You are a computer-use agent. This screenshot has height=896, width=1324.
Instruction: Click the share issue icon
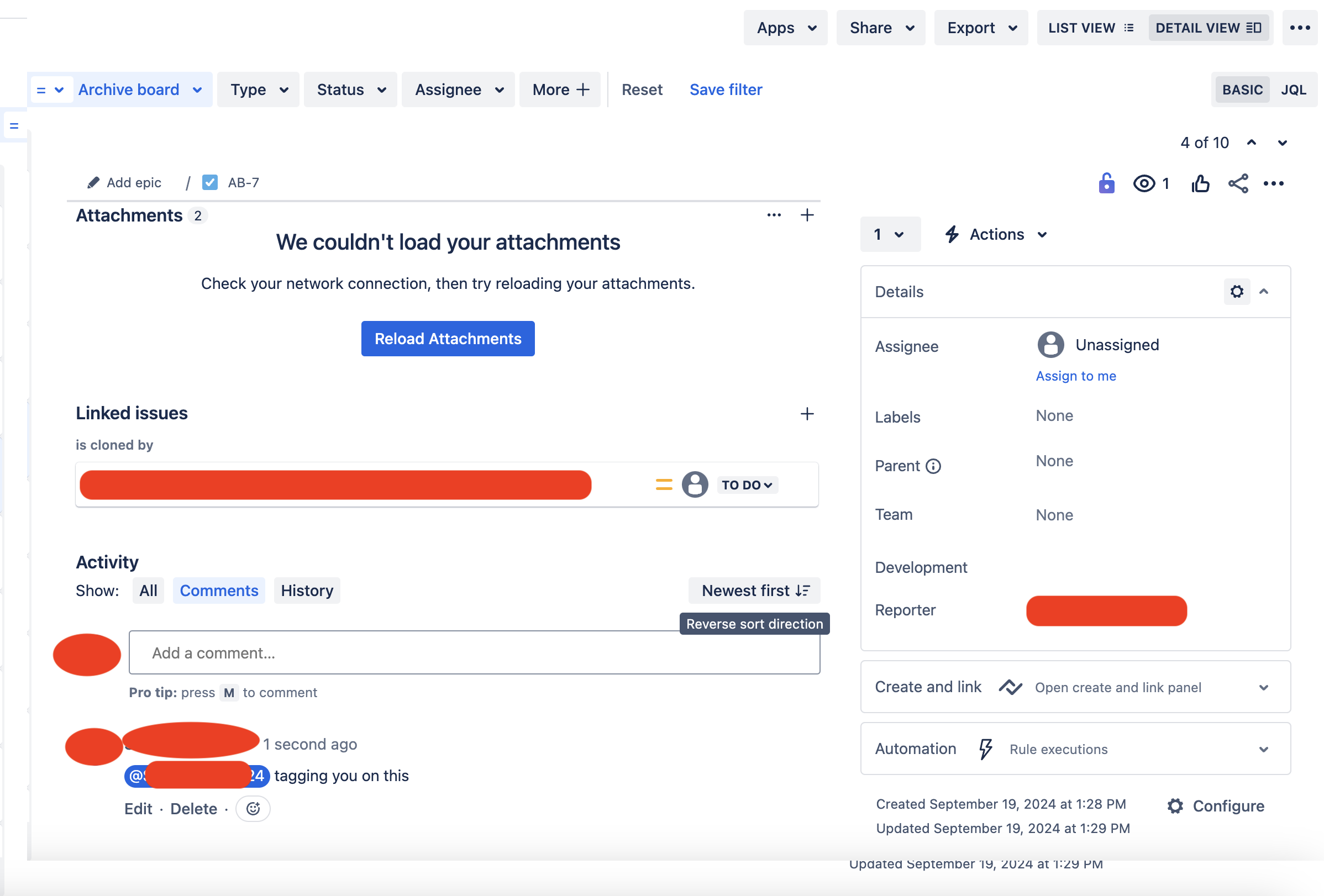(1237, 183)
